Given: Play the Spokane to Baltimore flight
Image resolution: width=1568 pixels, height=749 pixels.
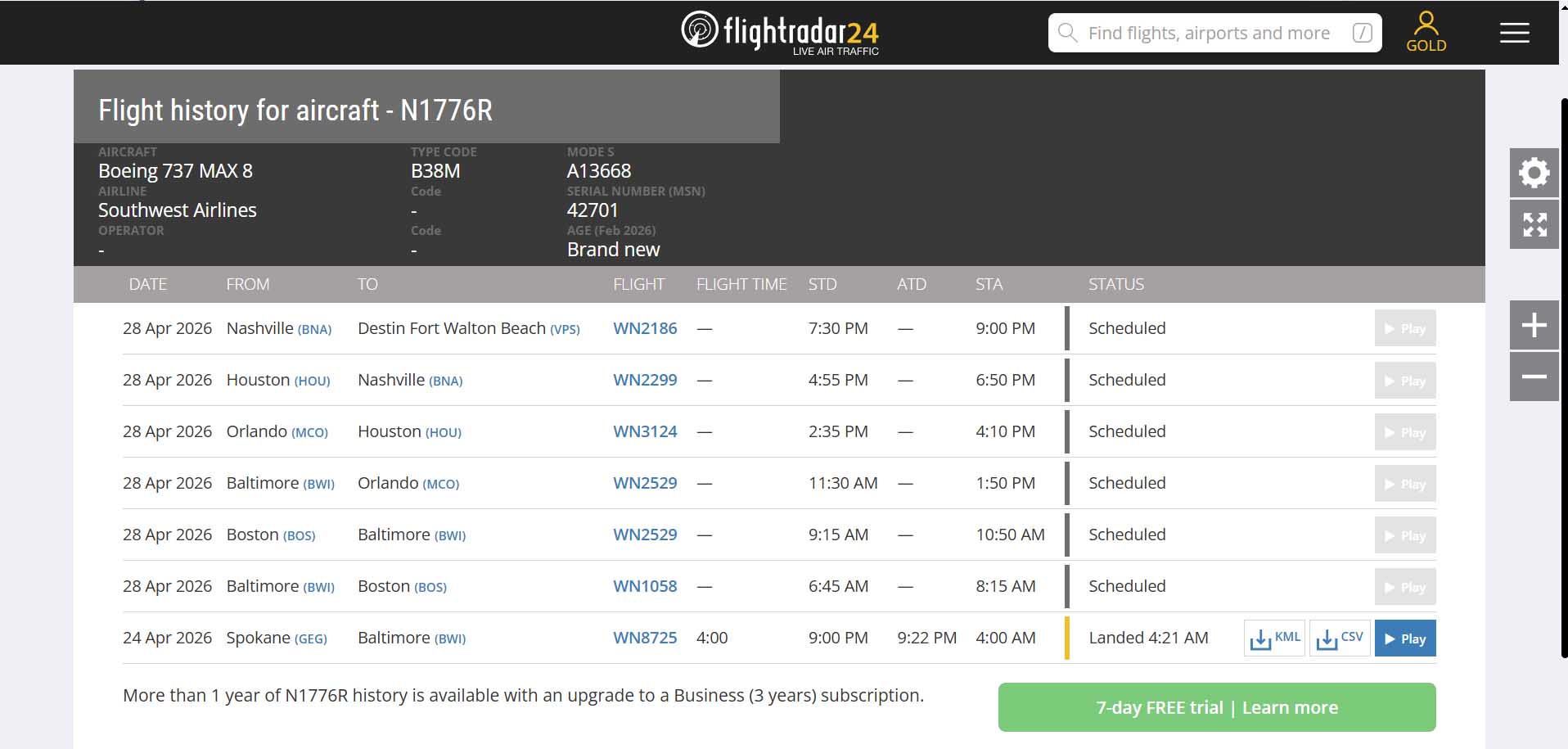Looking at the screenshot, I should tap(1404, 638).
